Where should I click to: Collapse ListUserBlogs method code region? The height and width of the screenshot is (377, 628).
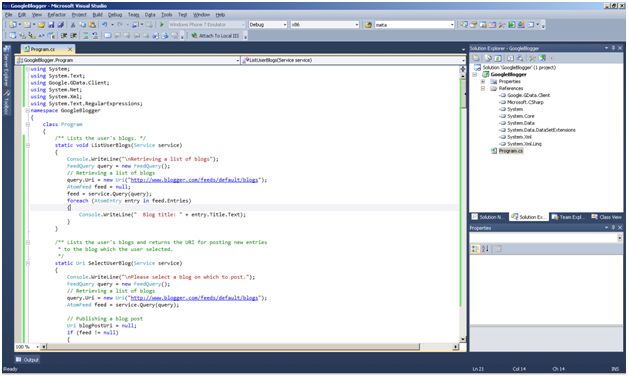point(28,145)
